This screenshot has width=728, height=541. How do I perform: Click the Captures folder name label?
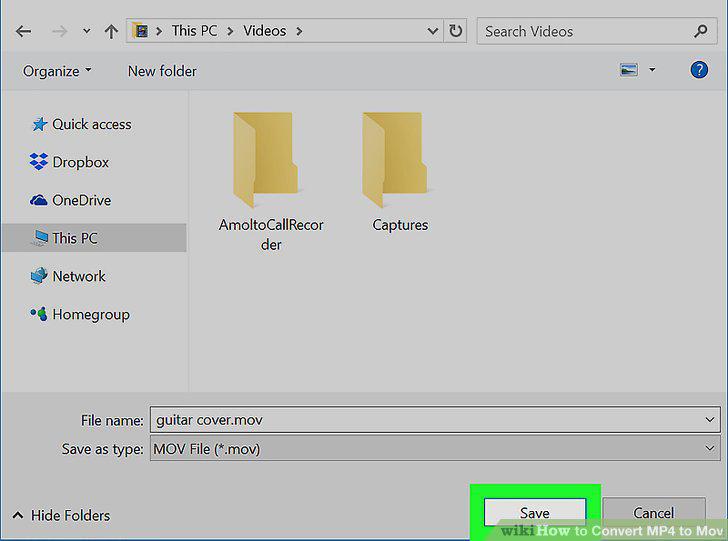coord(400,225)
